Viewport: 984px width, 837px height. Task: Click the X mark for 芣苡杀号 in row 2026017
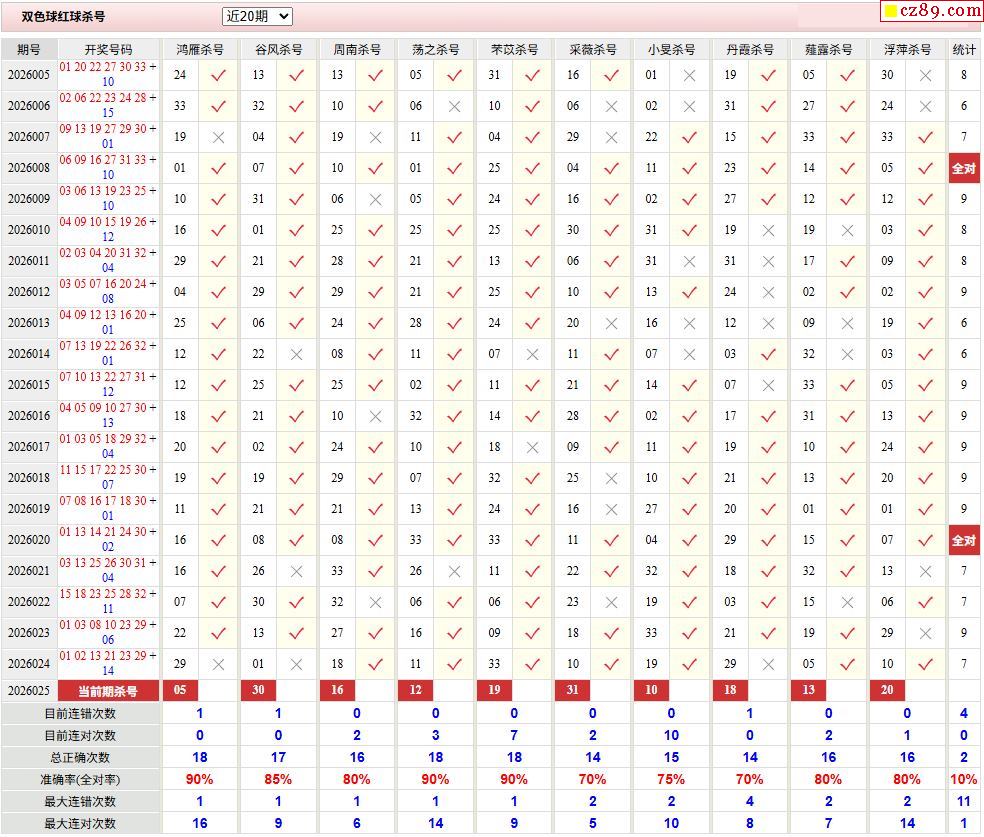532,447
